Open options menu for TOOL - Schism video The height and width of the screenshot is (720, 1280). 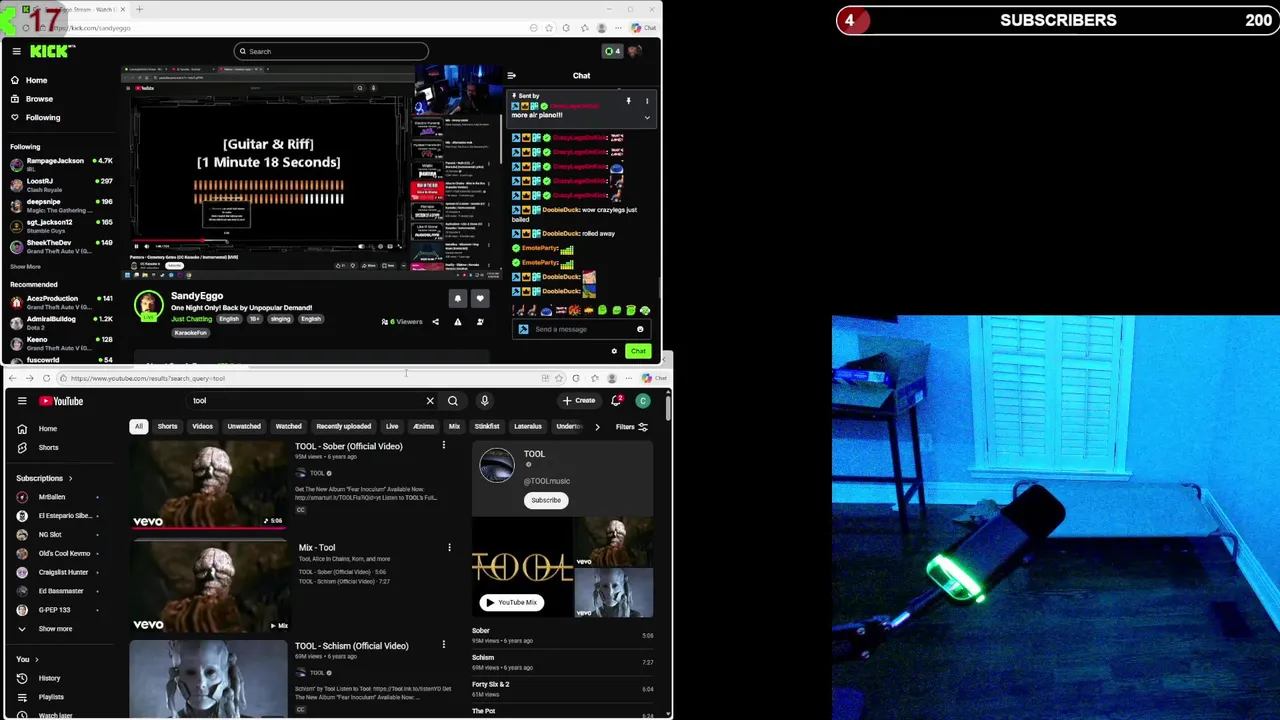(444, 646)
